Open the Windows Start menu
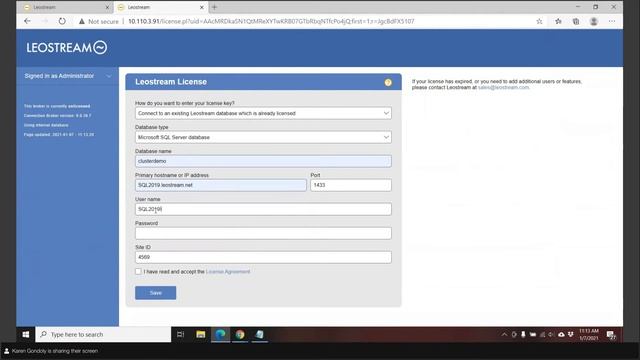 click(x=25, y=334)
